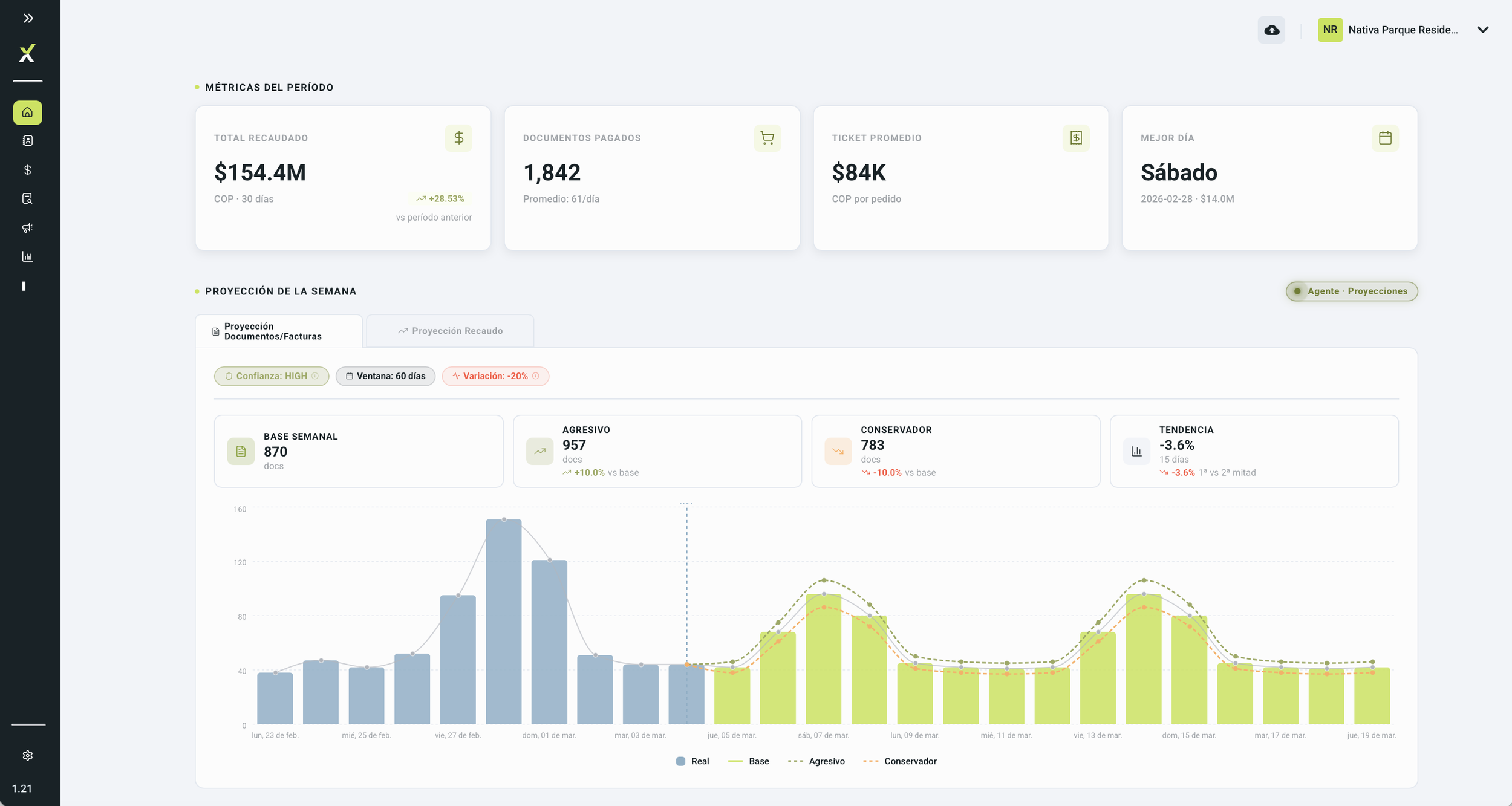Click the +10.0% vs base text
The width and height of the screenshot is (1512, 806).
pyautogui.click(x=601, y=473)
